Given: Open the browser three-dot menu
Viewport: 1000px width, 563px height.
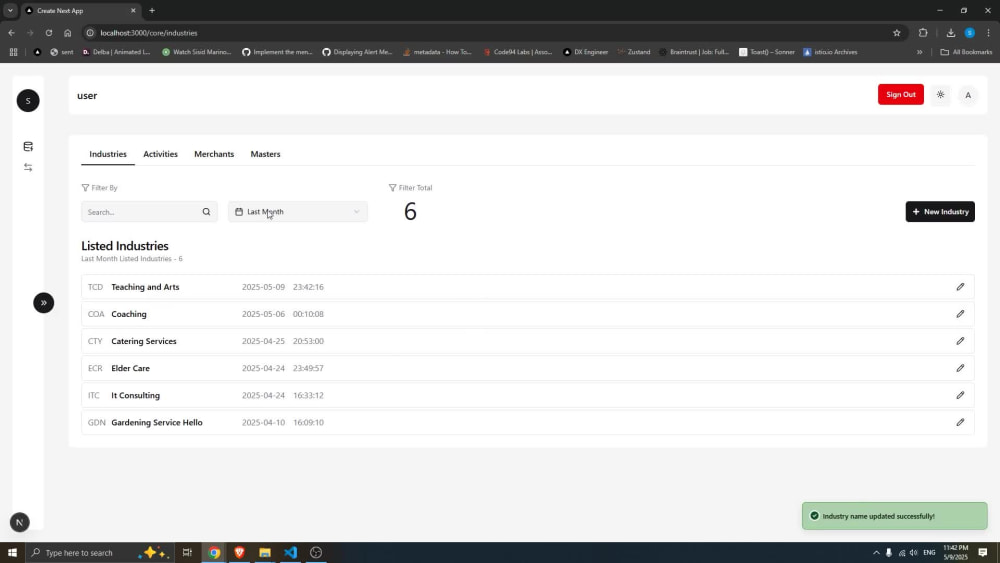Looking at the screenshot, I should (x=988, y=33).
